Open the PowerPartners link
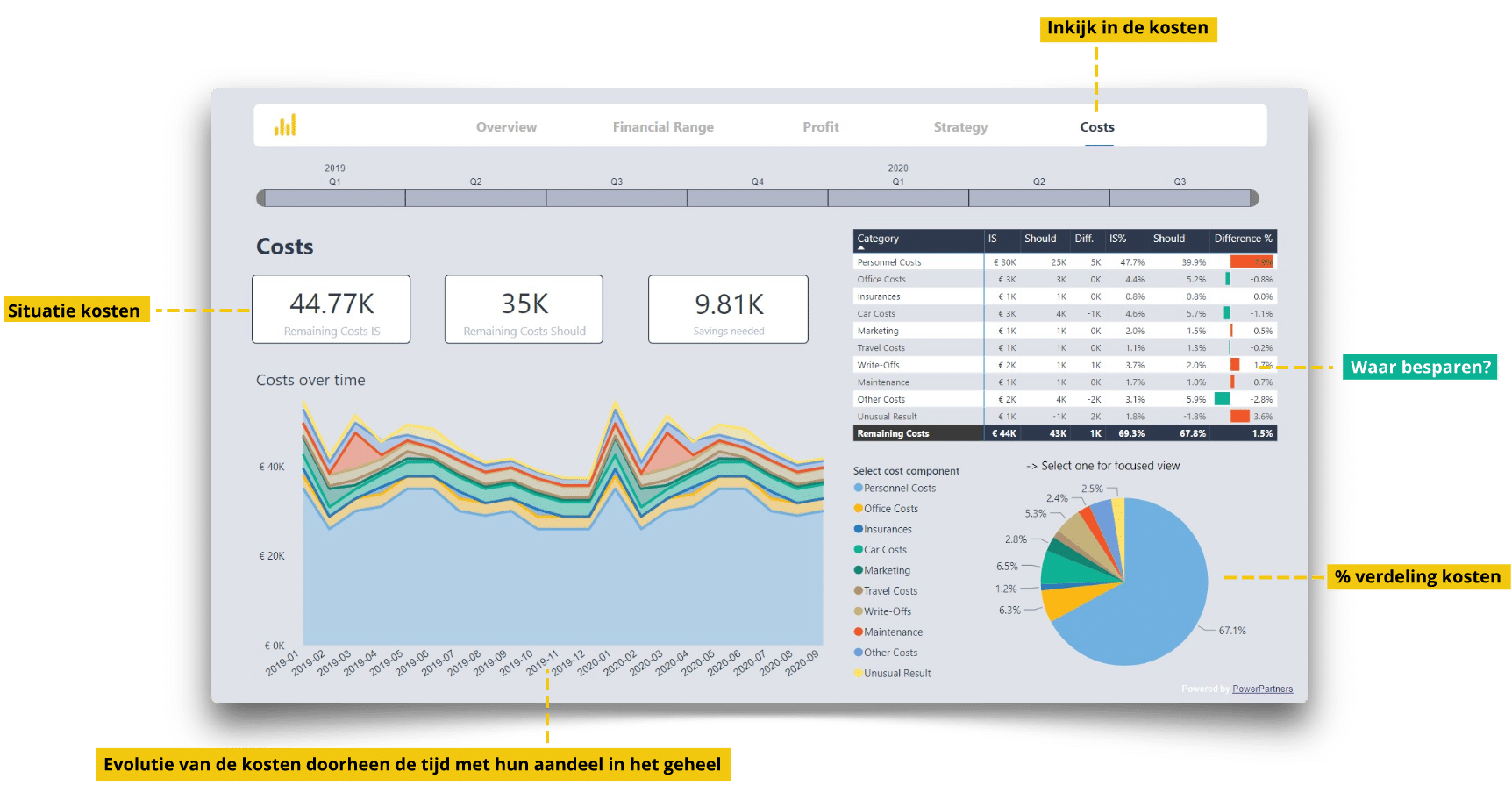The image size is (1512, 807). 1262,689
